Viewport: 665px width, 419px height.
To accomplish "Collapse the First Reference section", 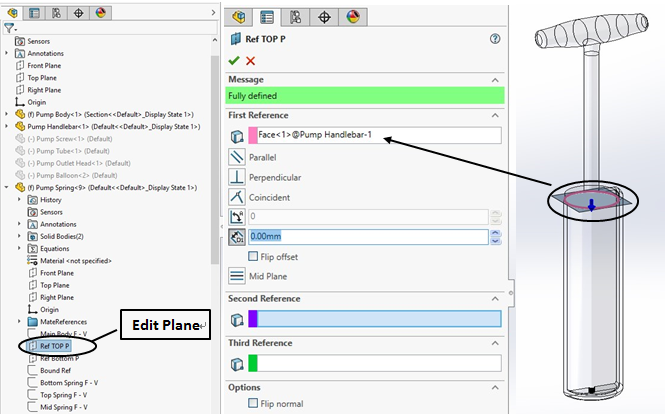I will (x=493, y=116).
